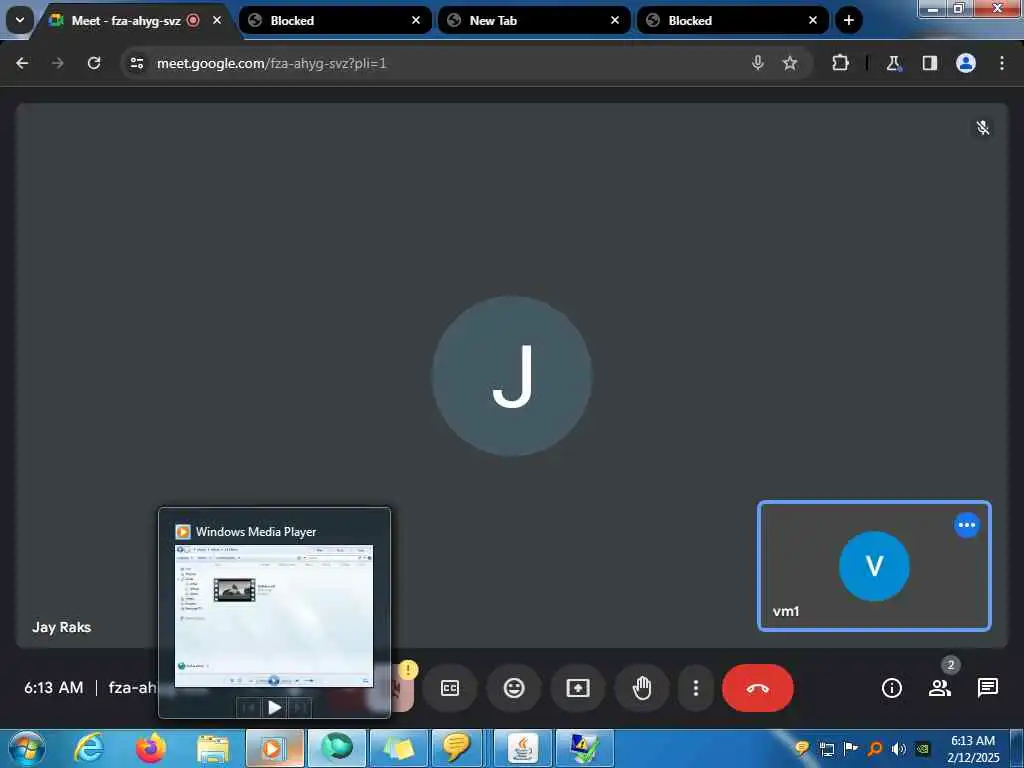Screen dimensions: 1024x768
Task: Toggle the Chrome side panel
Action: click(x=929, y=63)
